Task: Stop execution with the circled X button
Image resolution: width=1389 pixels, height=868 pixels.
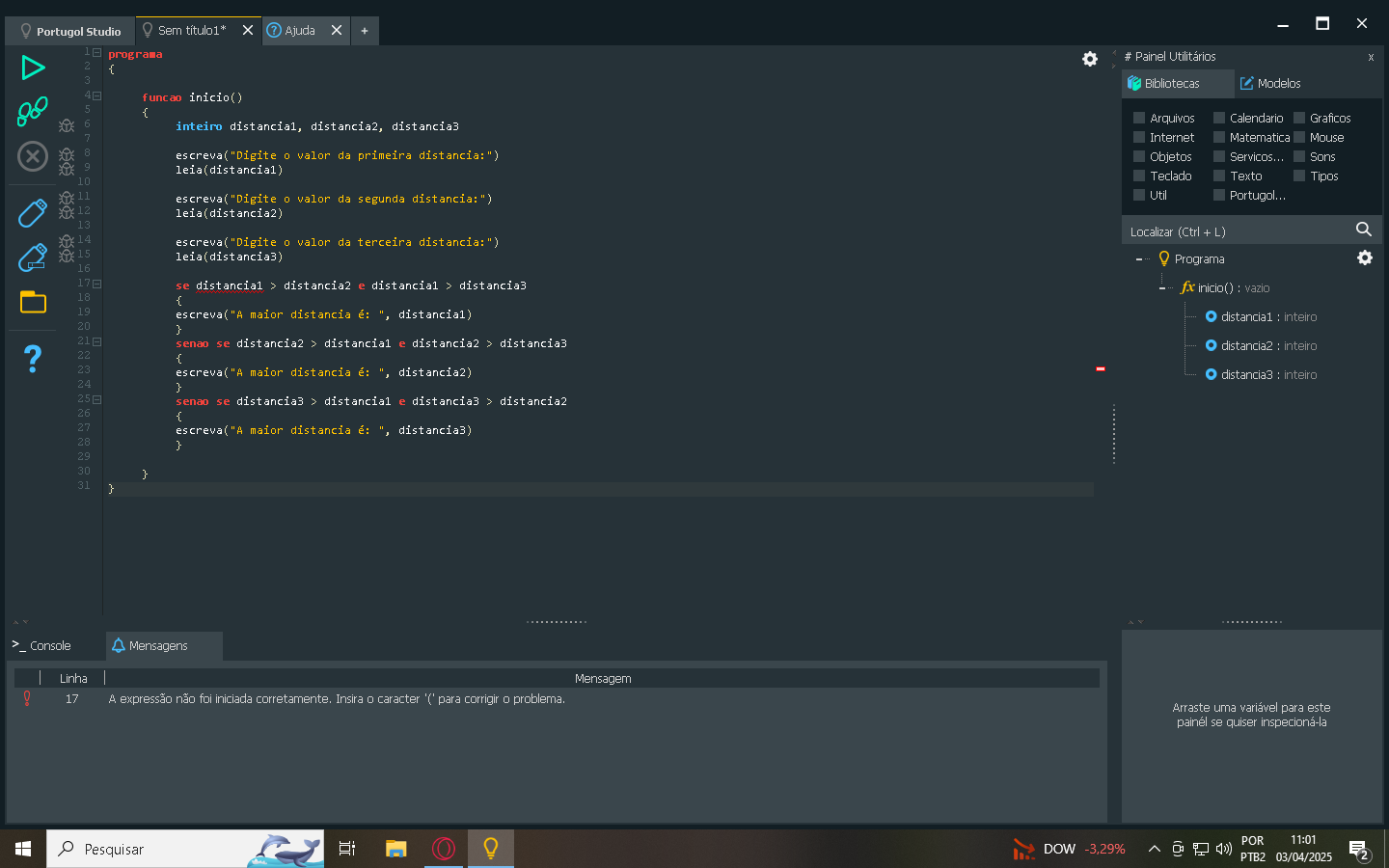Action: click(33, 156)
